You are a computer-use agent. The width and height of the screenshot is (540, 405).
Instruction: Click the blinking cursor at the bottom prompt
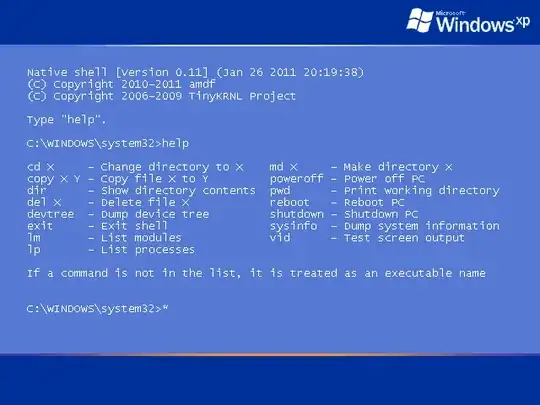pyautogui.click(x=165, y=307)
